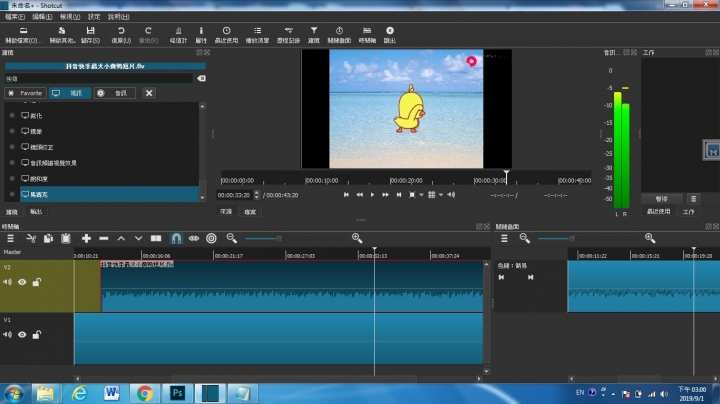The image size is (720, 404).
Task: Click the timeline Copy icon
Action: point(48,238)
